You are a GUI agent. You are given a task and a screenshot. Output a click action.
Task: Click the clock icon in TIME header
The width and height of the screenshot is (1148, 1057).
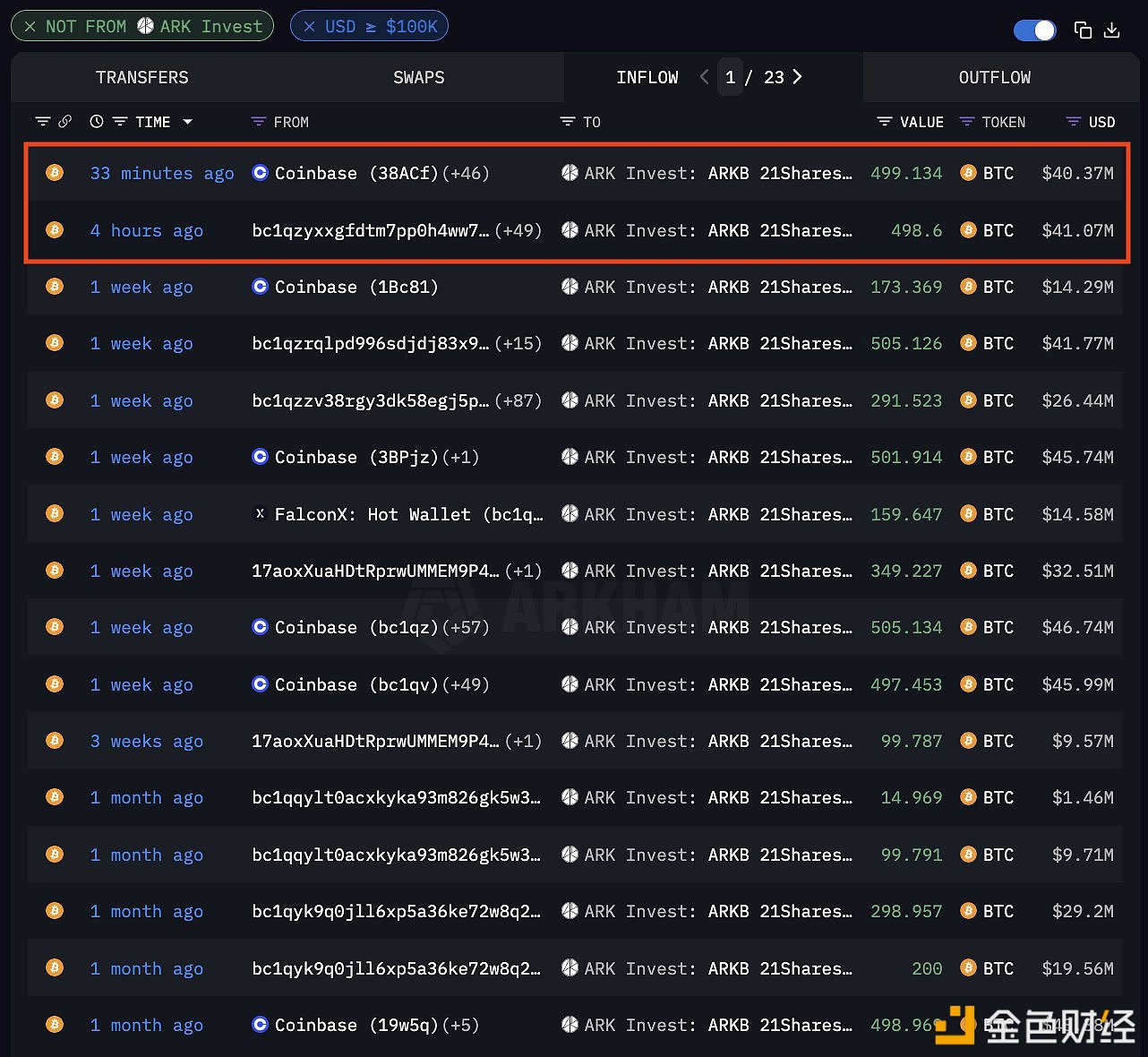[x=97, y=122]
